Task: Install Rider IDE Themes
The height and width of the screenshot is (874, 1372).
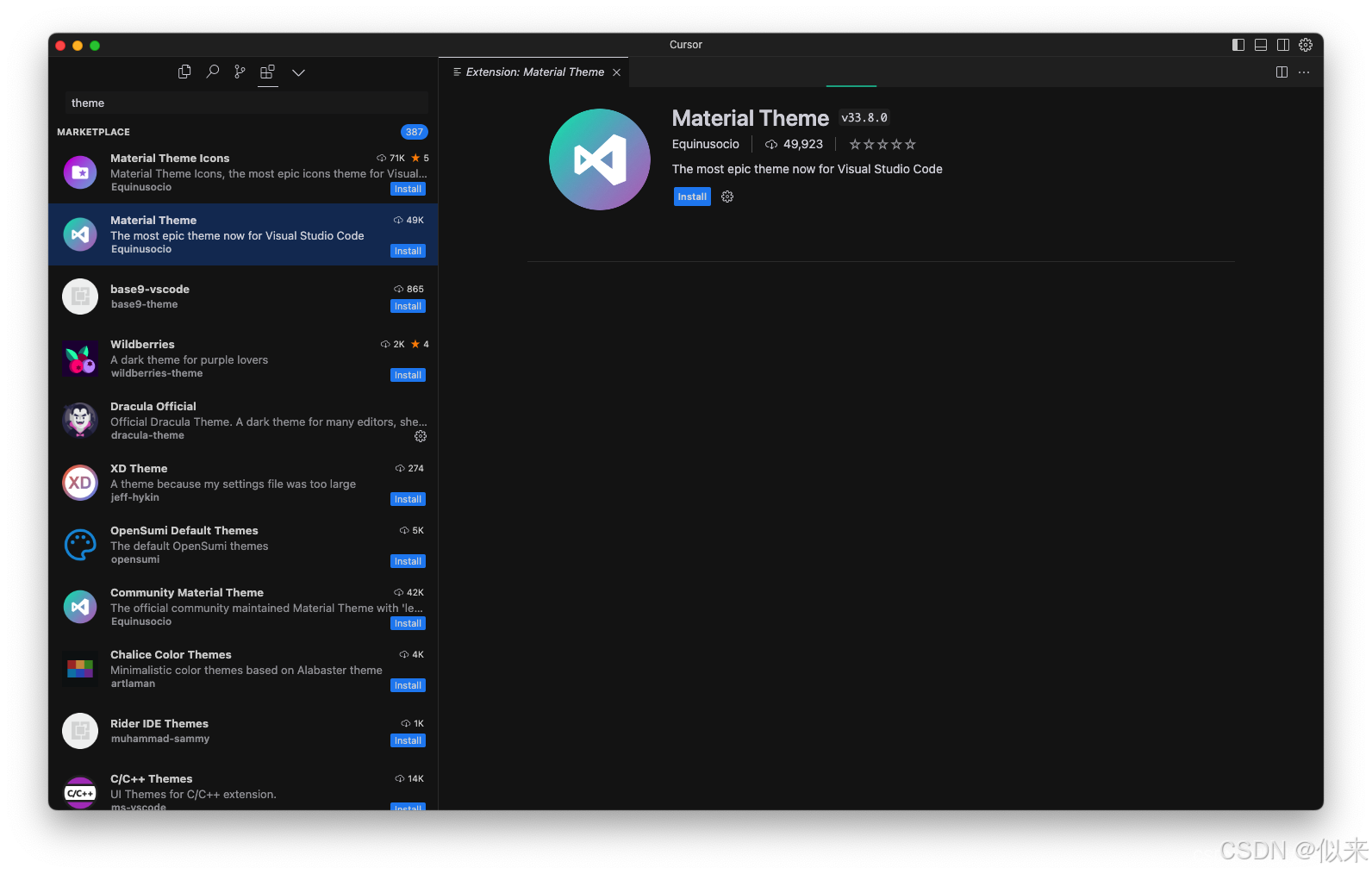Action: [x=408, y=740]
